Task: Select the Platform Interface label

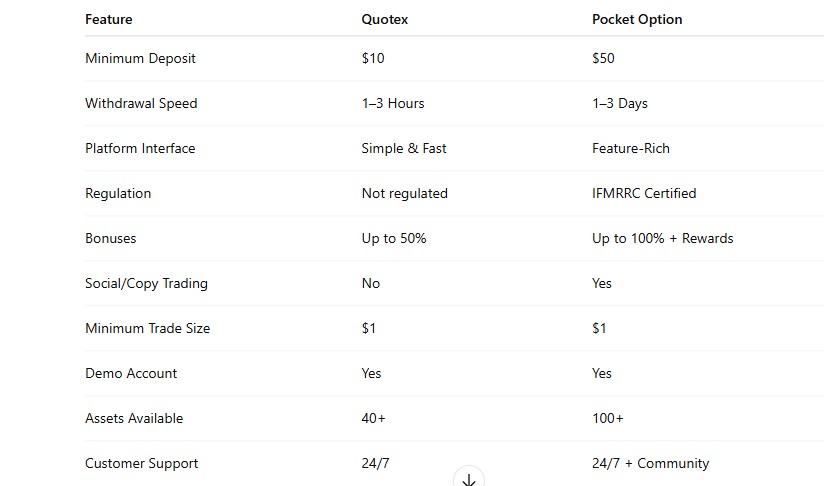Action: [140, 149]
